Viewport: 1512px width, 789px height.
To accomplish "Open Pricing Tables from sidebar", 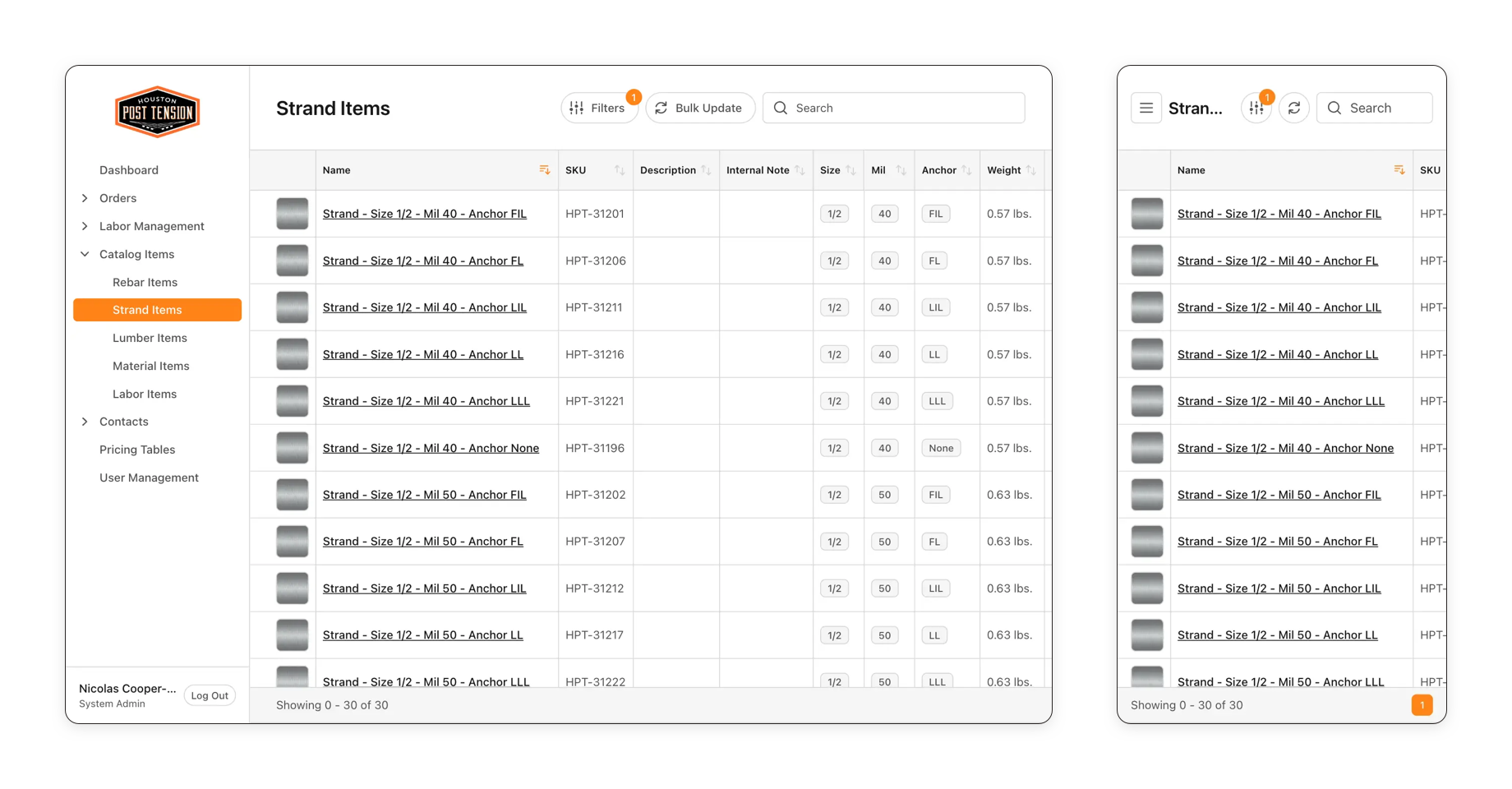I will point(137,450).
